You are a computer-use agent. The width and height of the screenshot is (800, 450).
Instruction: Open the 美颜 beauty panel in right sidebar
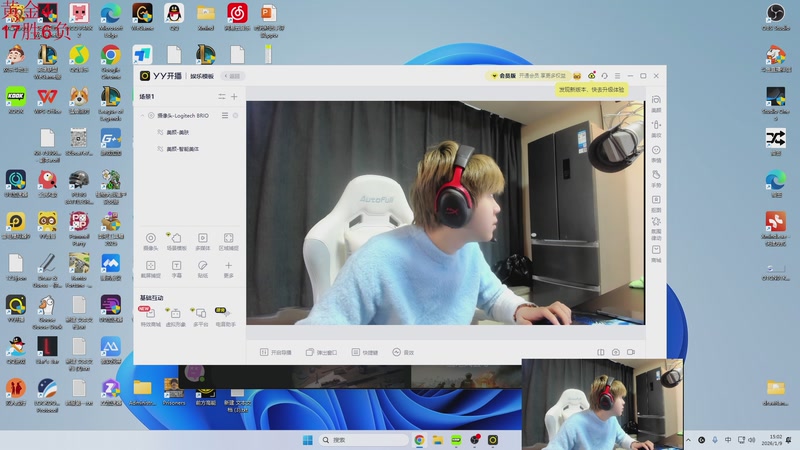coord(656,104)
